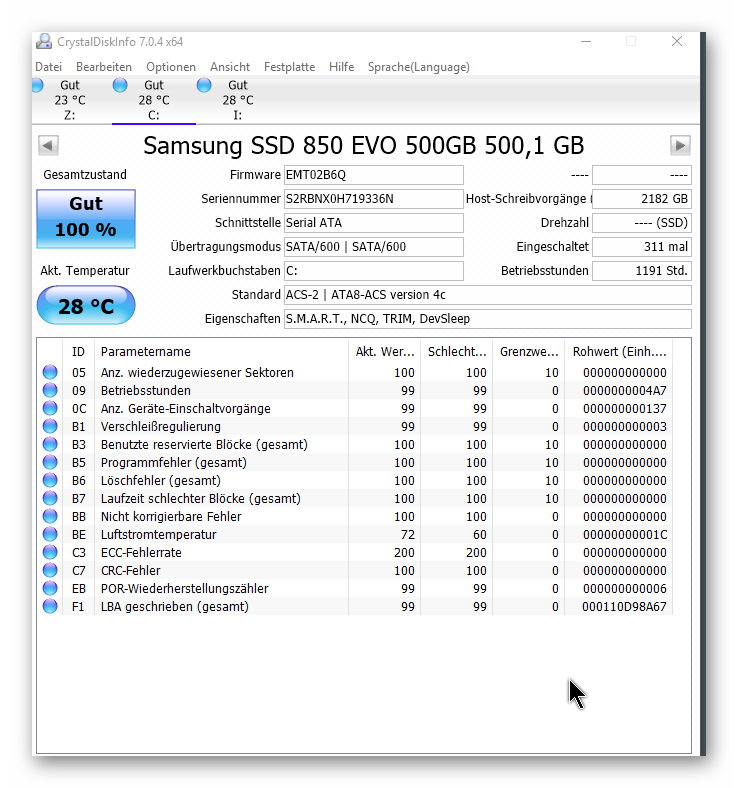Click status orb for attribute 05 row
The height and width of the screenshot is (788, 738).
point(50,372)
